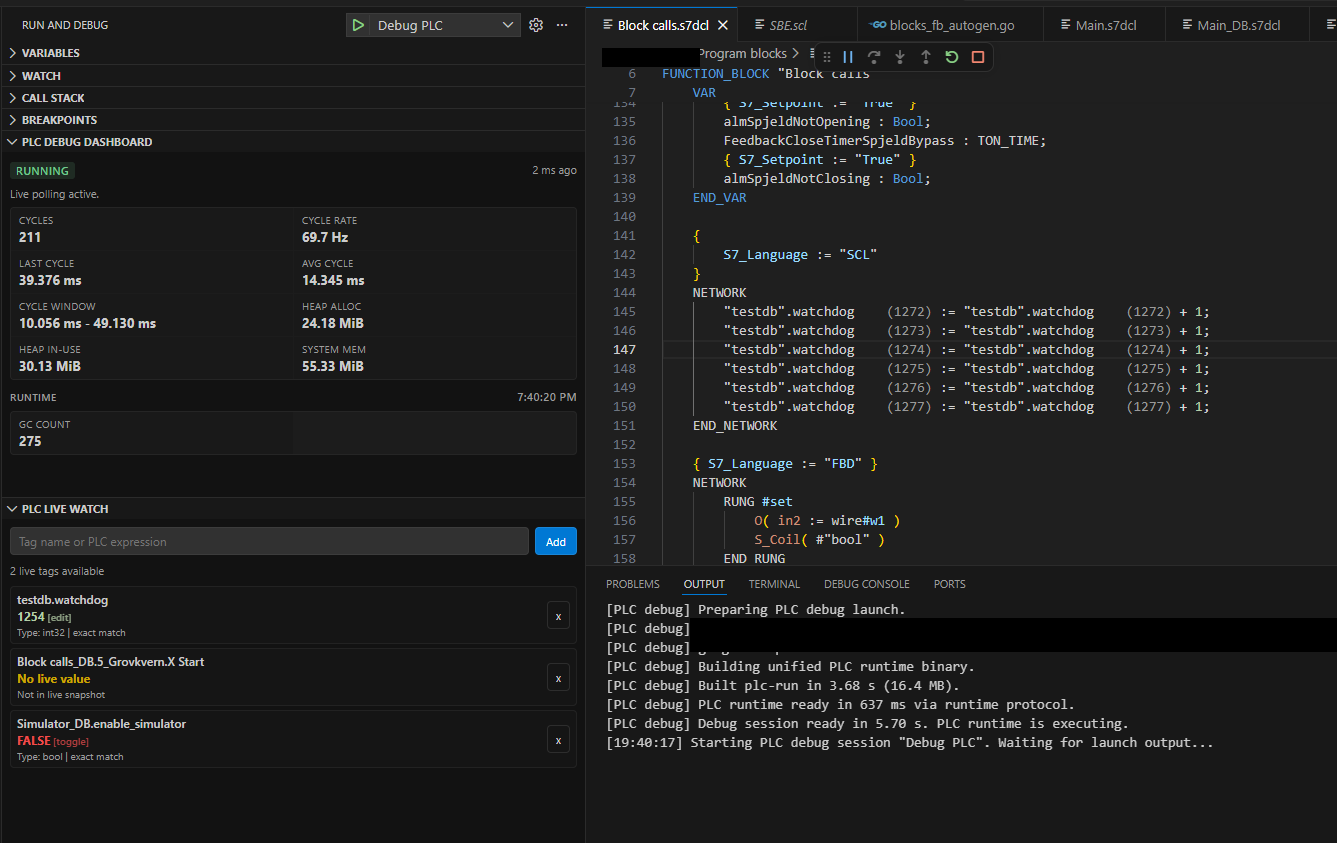Click the "2 live tags available" text
The width and height of the screenshot is (1337, 843).
[x=57, y=571]
